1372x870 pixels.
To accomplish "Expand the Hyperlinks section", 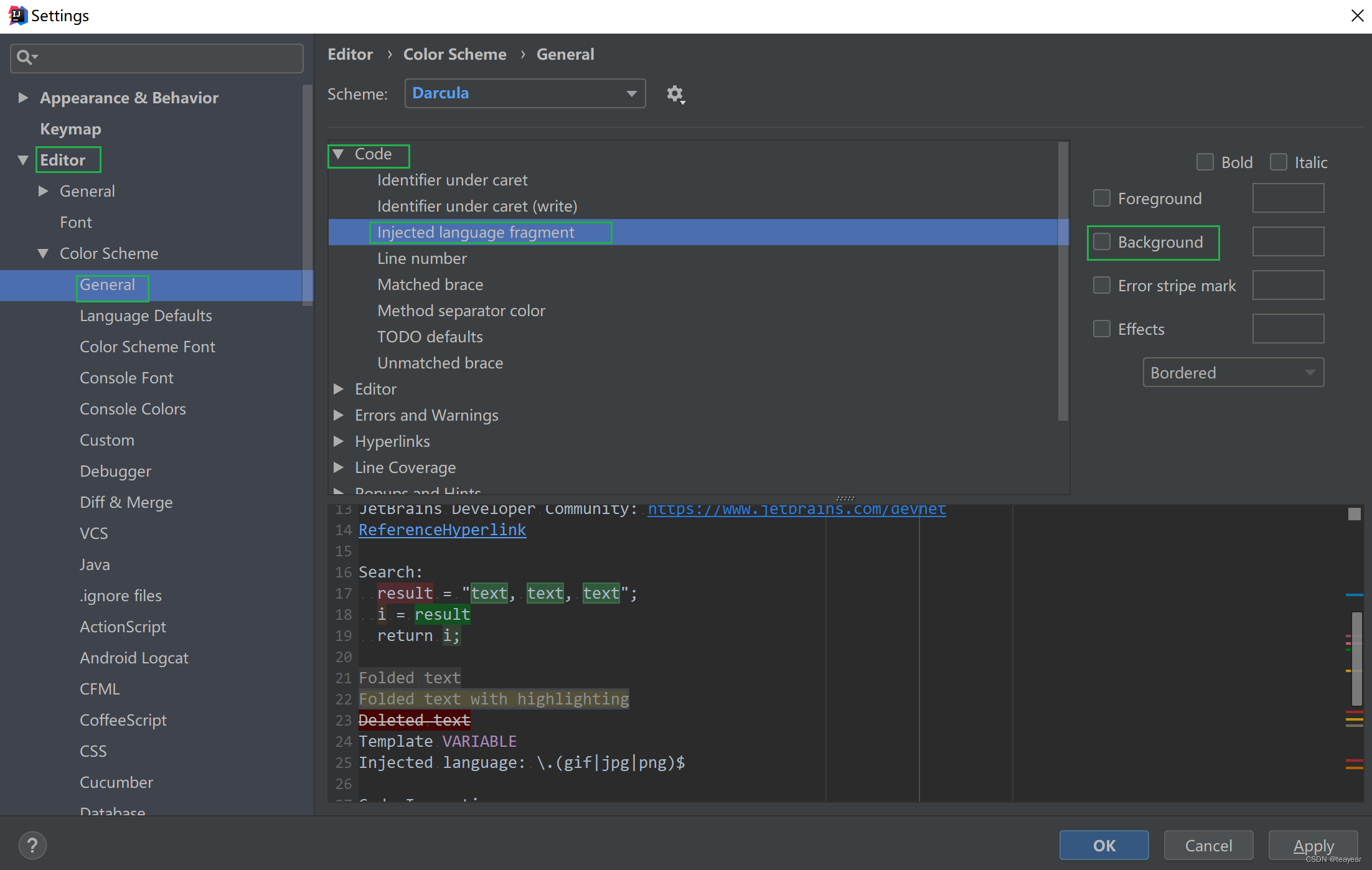I will [x=340, y=441].
